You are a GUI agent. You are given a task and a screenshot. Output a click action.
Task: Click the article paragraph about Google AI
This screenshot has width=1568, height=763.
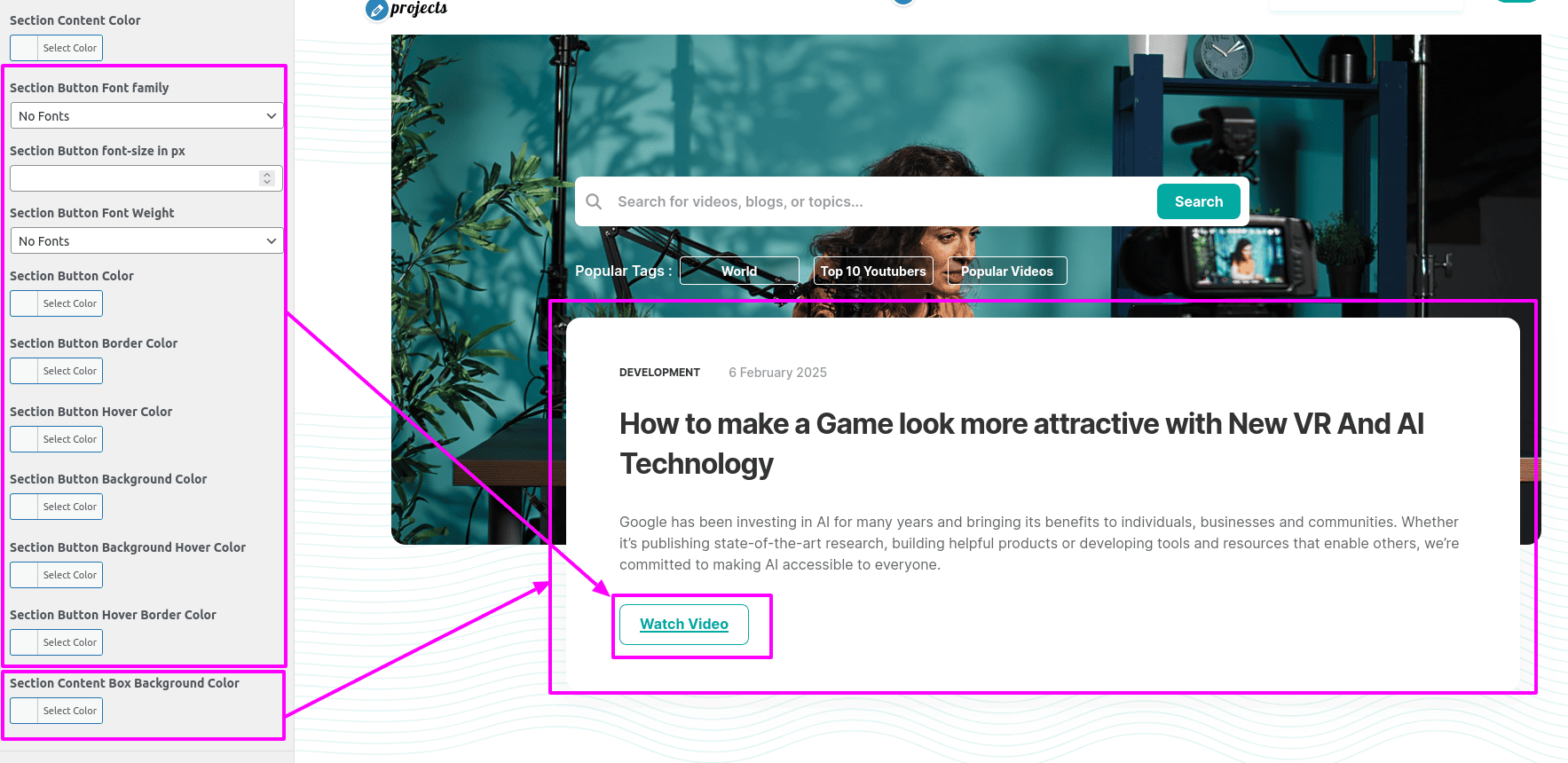tap(1039, 543)
